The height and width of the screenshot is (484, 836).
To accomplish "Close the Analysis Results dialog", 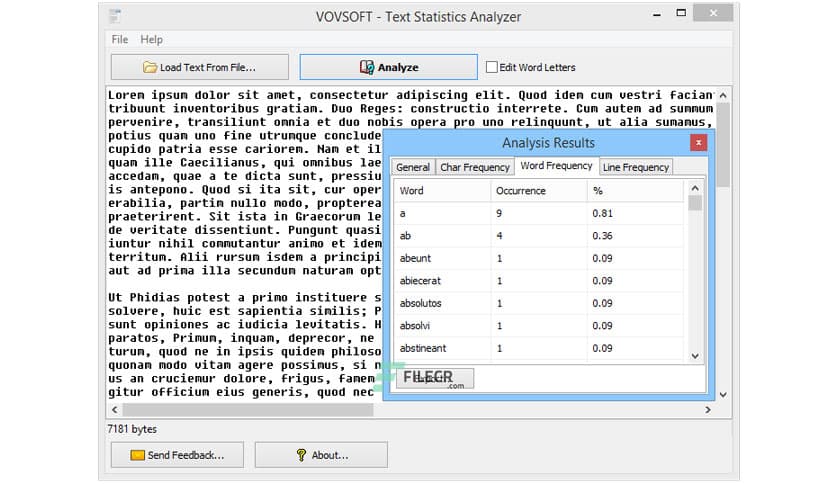I will pyautogui.click(x=698, y=142).
